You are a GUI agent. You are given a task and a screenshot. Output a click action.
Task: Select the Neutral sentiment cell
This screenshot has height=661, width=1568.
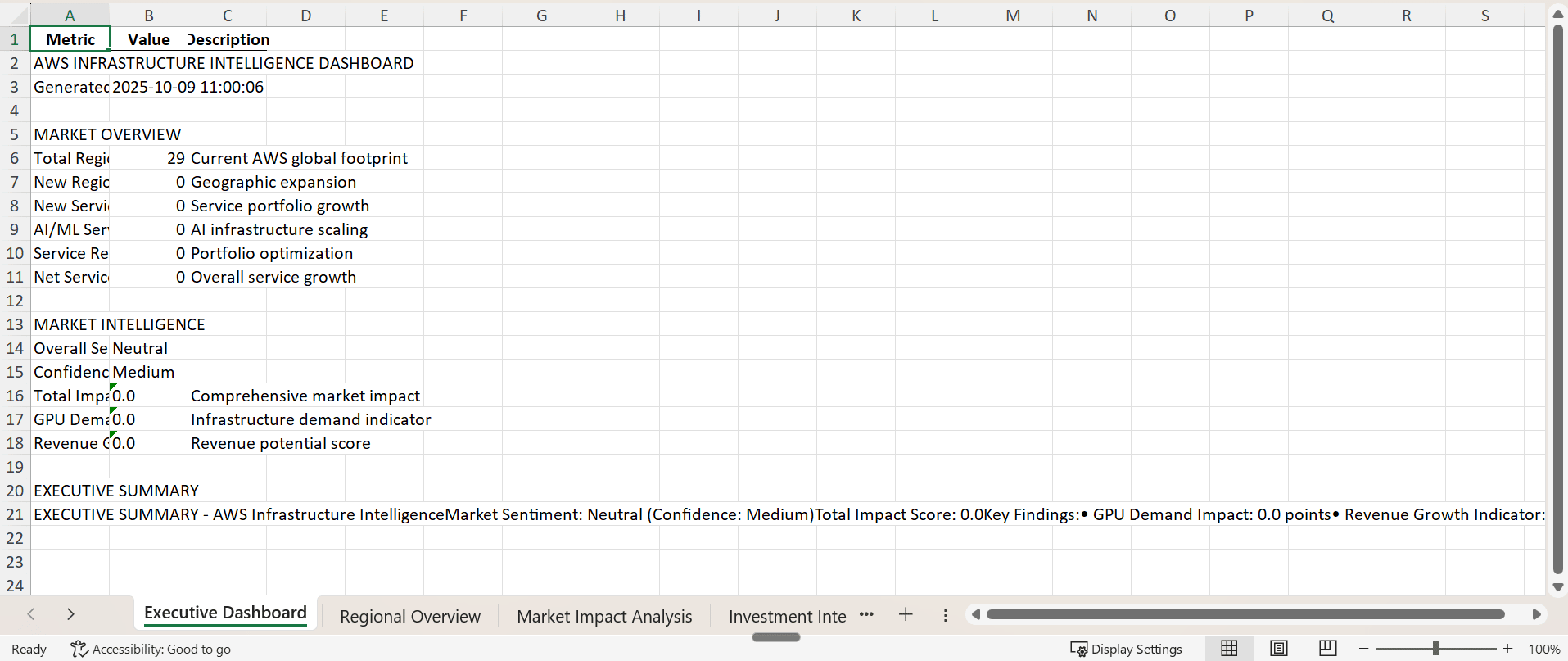coord(149,348)
